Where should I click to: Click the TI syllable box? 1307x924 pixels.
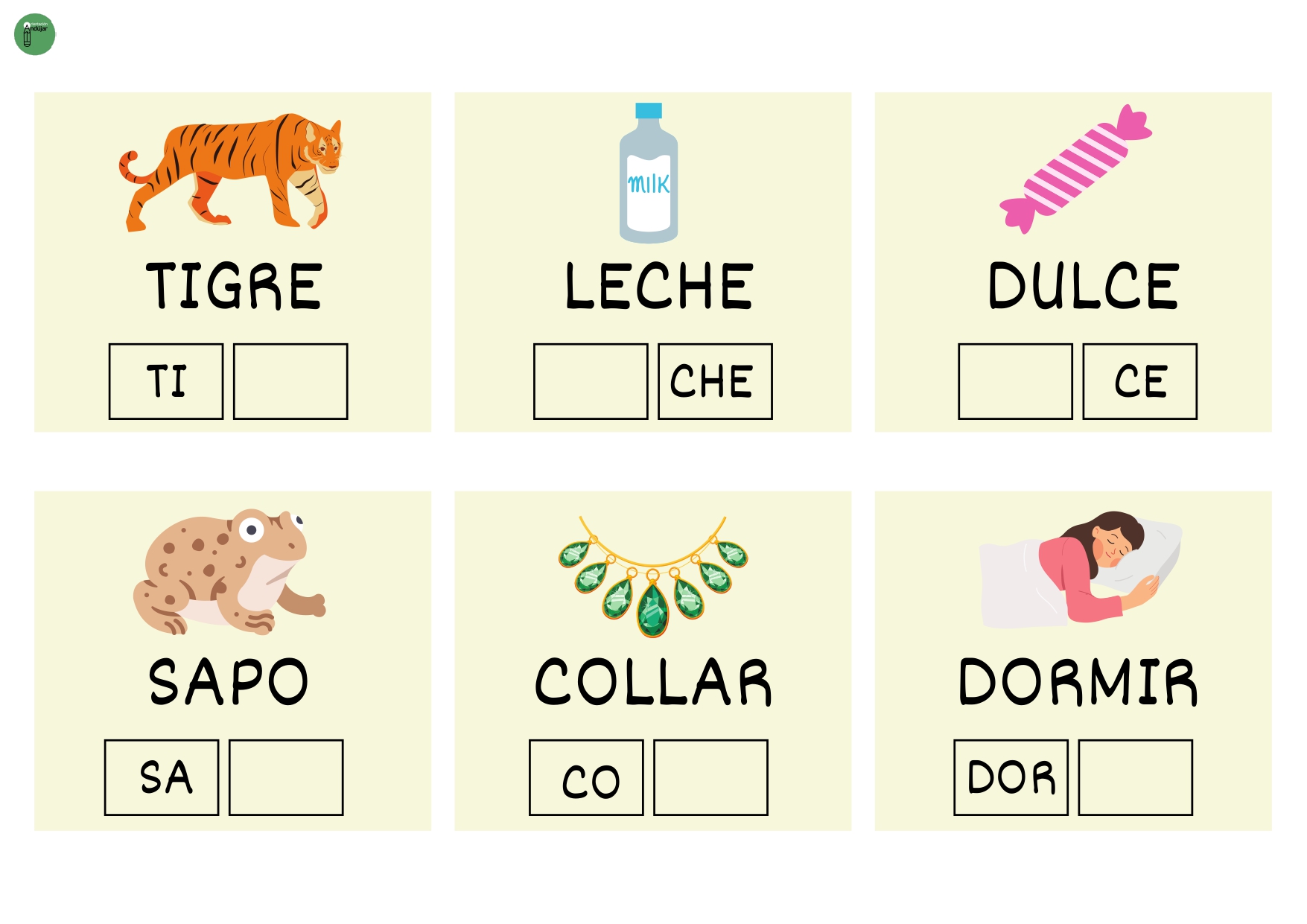(166, 381)
